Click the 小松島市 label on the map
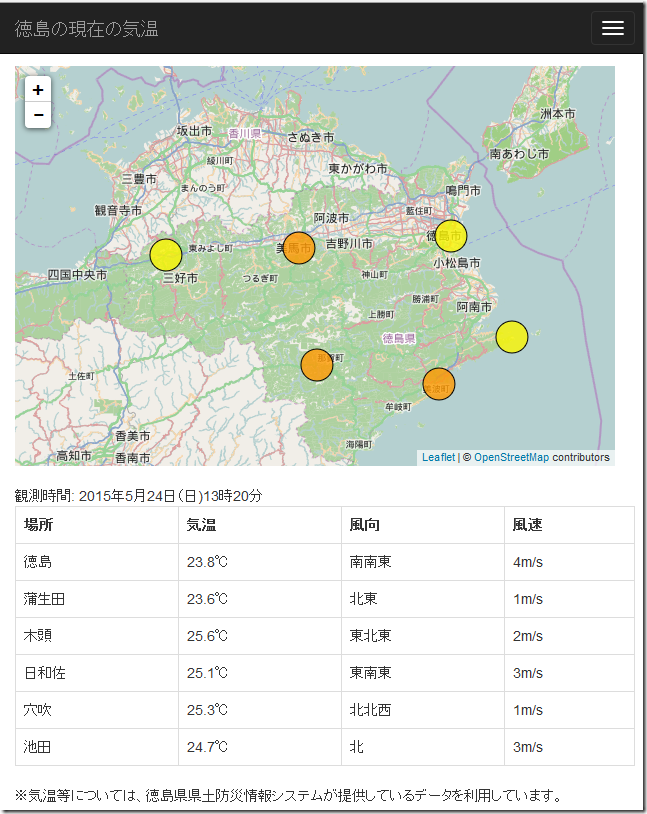 (x=457, y=263)
